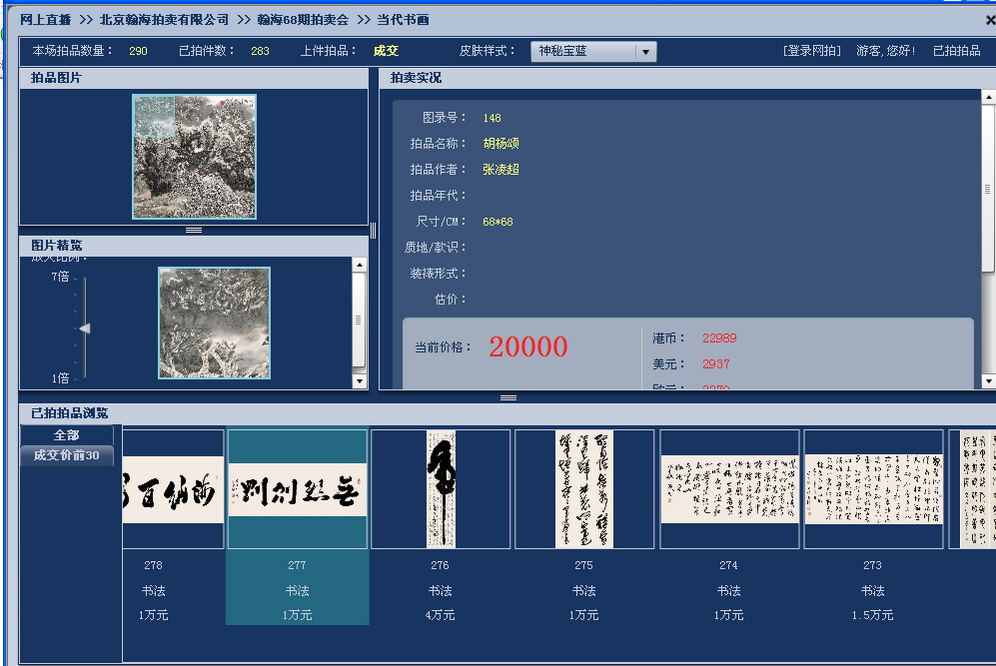Click the 拍品图片 panel header
Viewport: 996px width, 666px height.
coord(194,78)
